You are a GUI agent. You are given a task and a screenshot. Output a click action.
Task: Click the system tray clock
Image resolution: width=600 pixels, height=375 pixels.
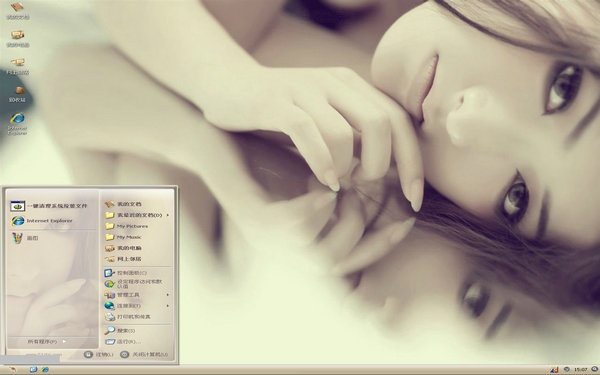pyautogui.click(x=580, y=370)
